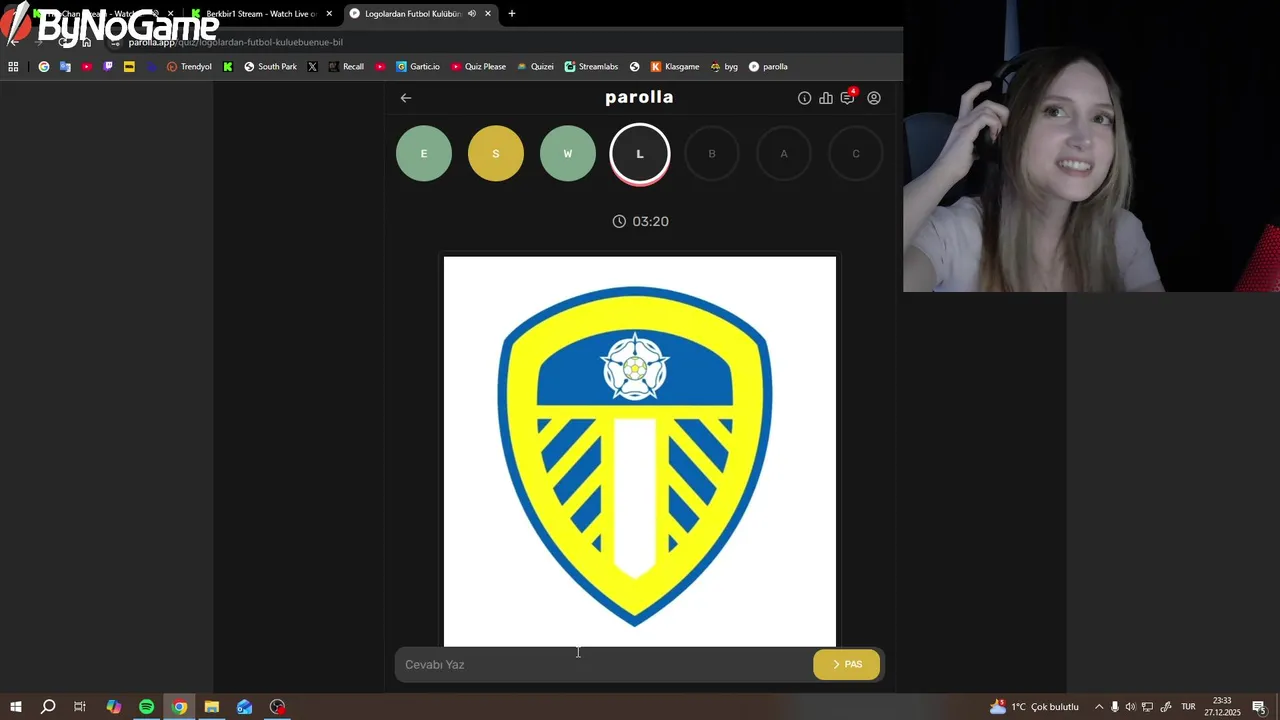
Task: Close the Berkbir1 Stream tab
Action: 329,14
